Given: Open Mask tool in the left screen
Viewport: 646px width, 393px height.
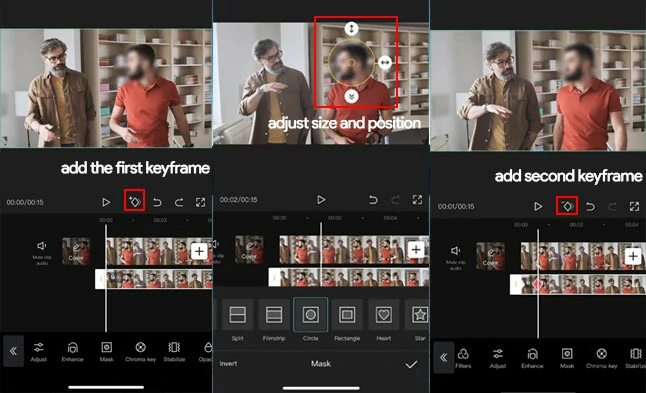Looking at the screenshot, I should tap(106, 352).
